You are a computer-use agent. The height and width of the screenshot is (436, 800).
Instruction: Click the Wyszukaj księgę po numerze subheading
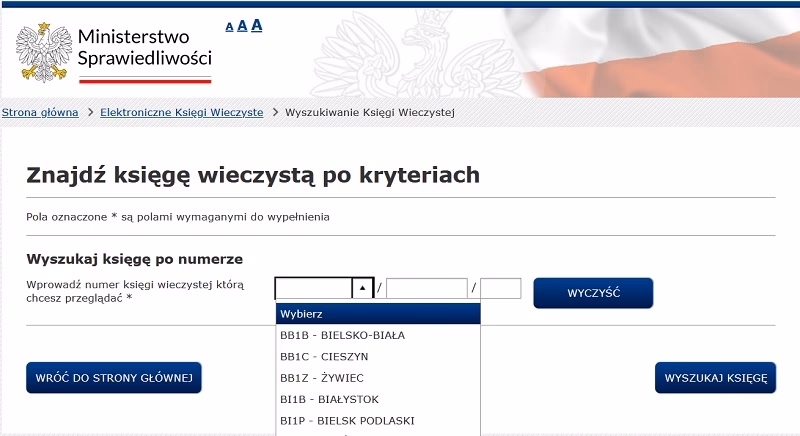pos(135,259)
